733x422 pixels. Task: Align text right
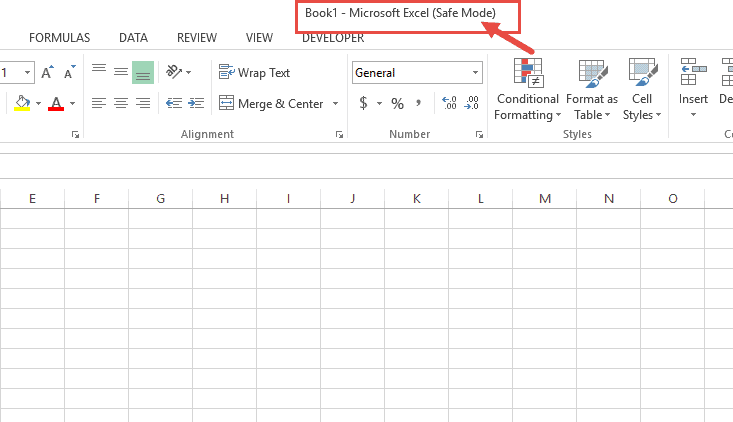143,103
